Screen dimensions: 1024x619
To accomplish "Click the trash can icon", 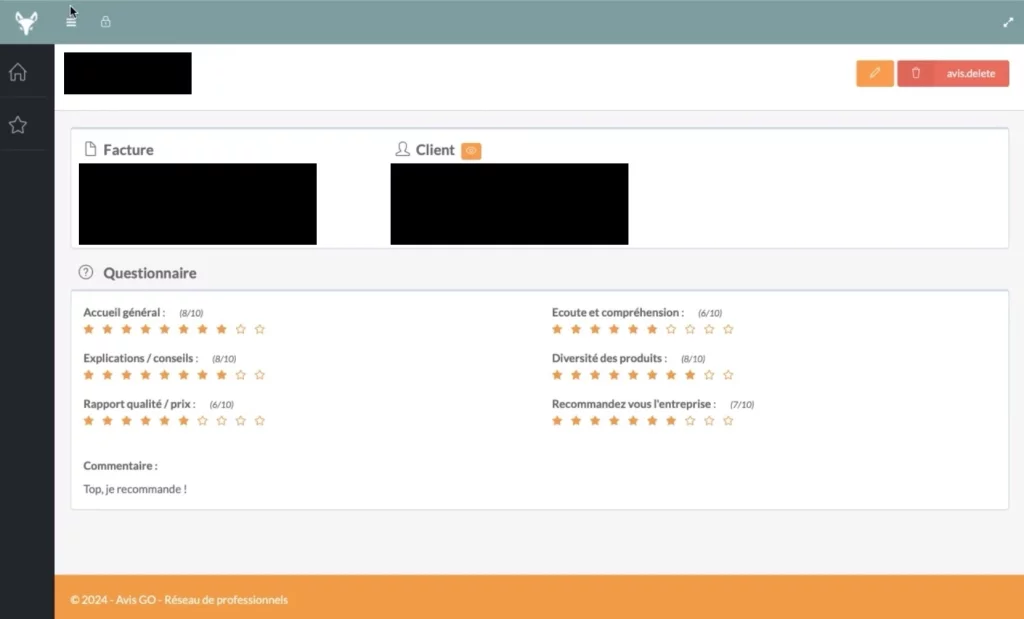I will tap(916, 73).
